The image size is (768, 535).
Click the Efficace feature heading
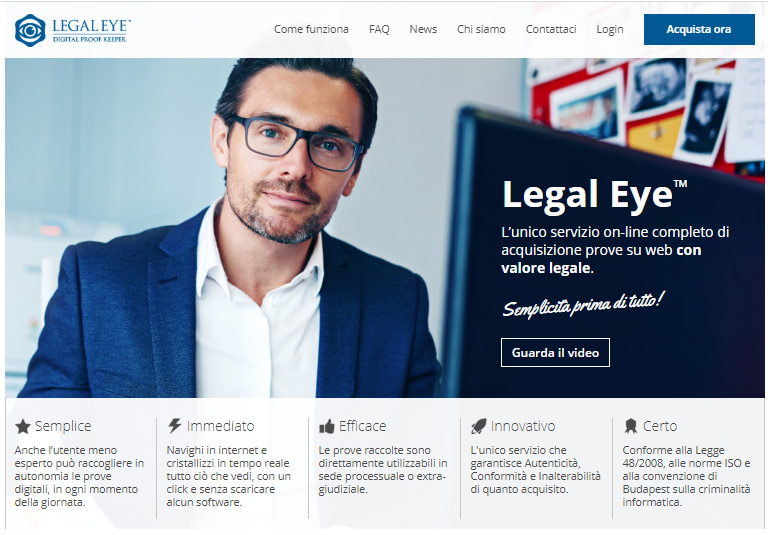362,426
